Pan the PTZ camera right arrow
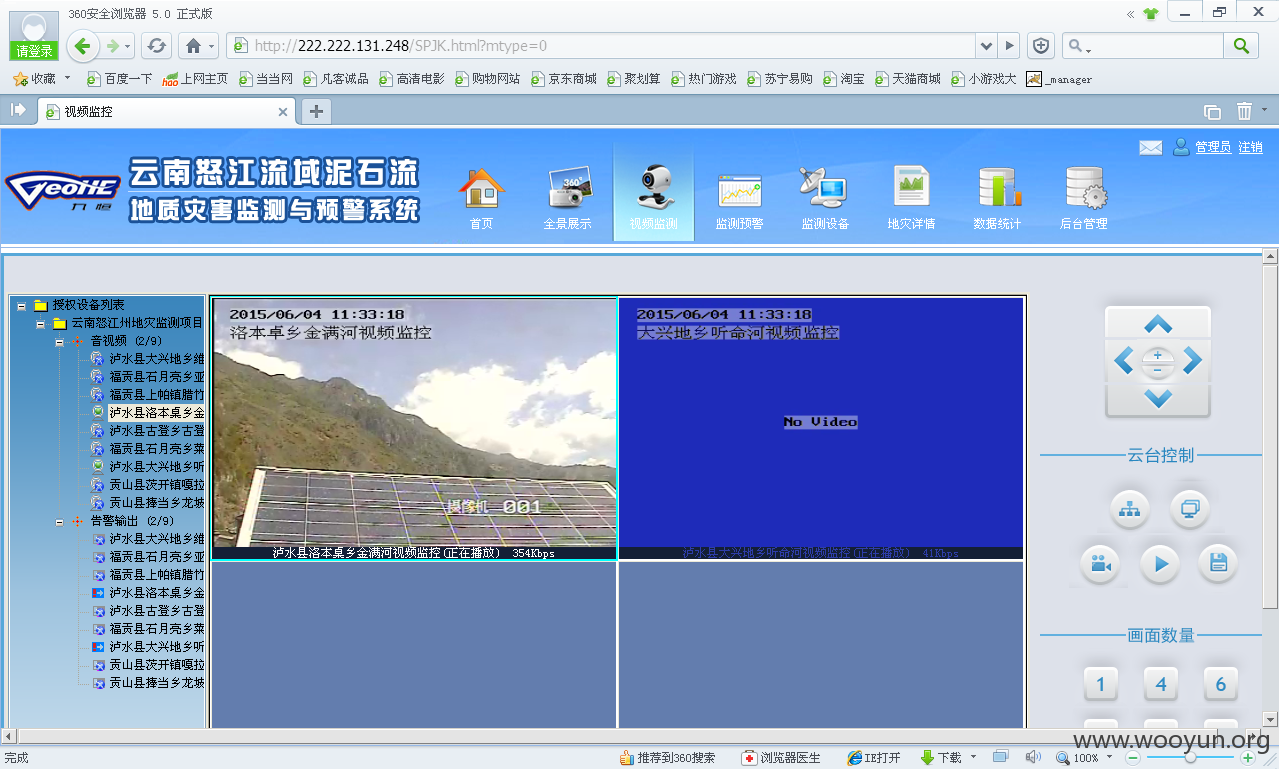 [1192, 360]
